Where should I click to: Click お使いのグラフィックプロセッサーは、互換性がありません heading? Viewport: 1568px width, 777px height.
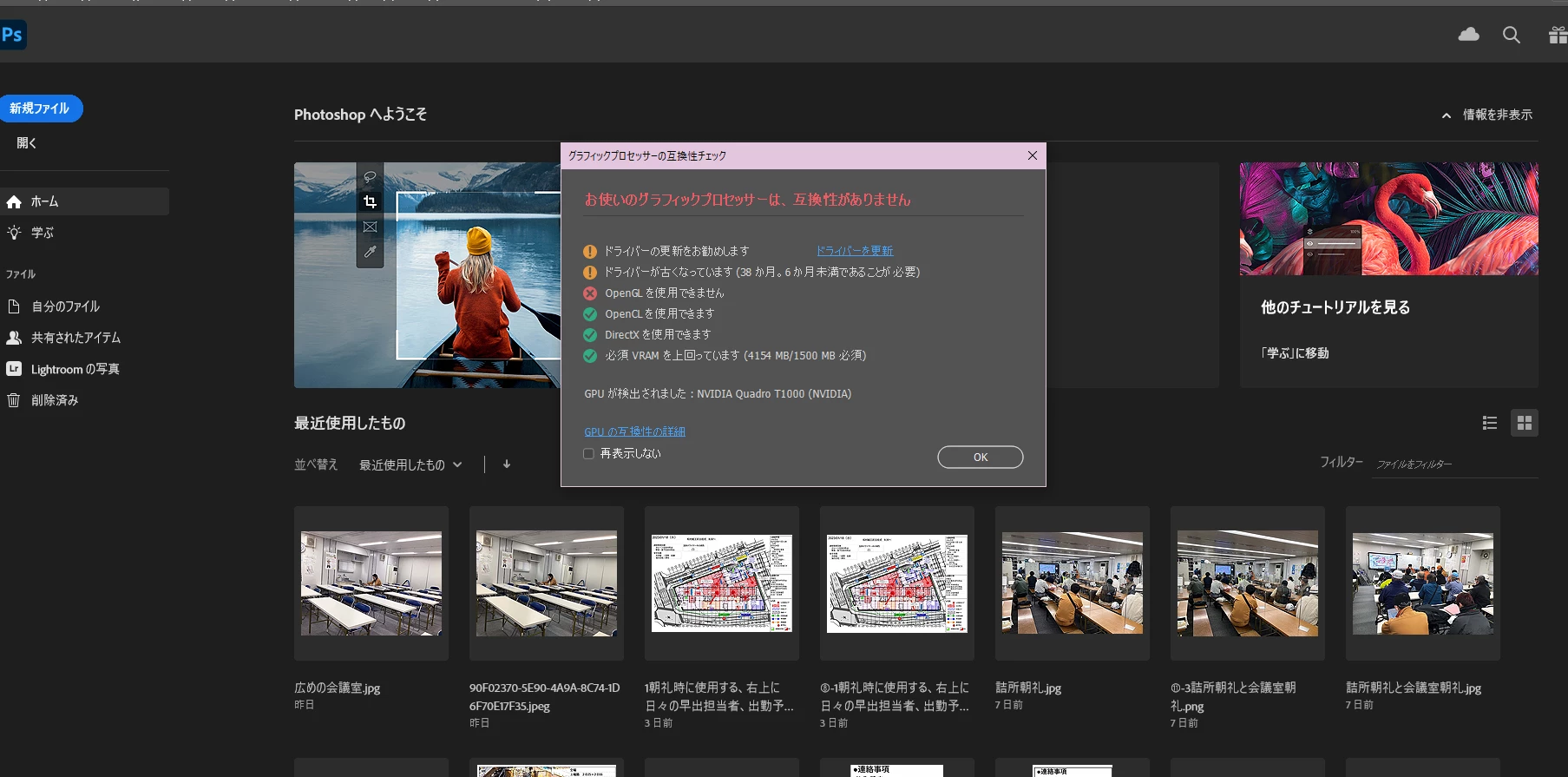coord(748,200)
